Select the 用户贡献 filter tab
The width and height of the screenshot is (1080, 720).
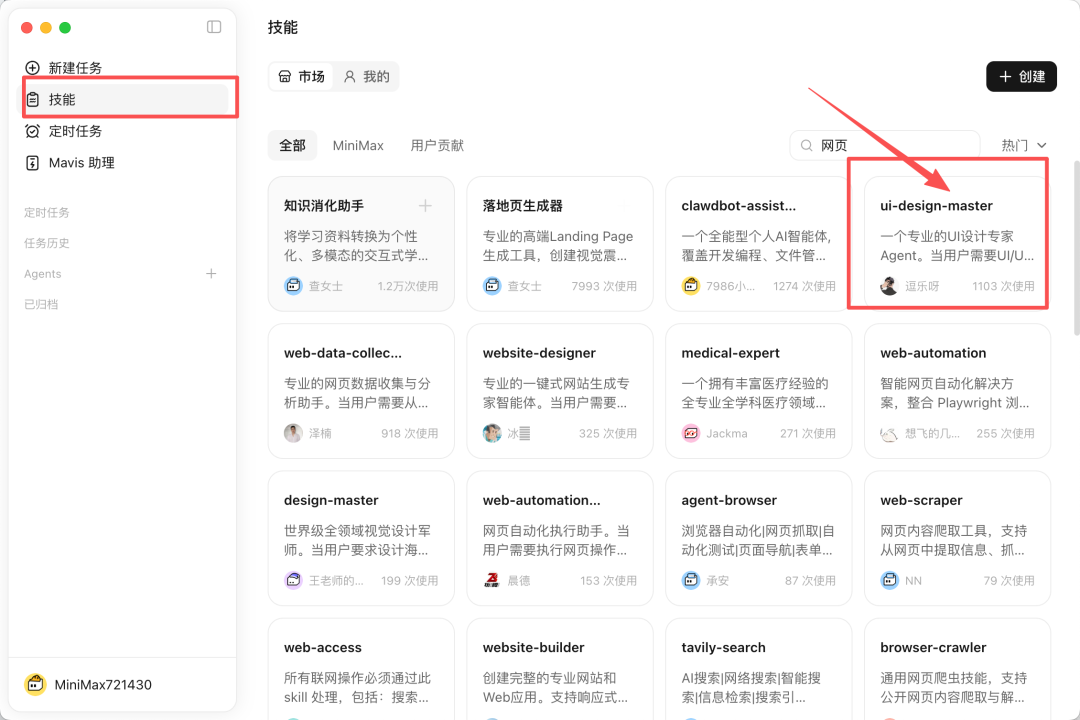(437, 145)
